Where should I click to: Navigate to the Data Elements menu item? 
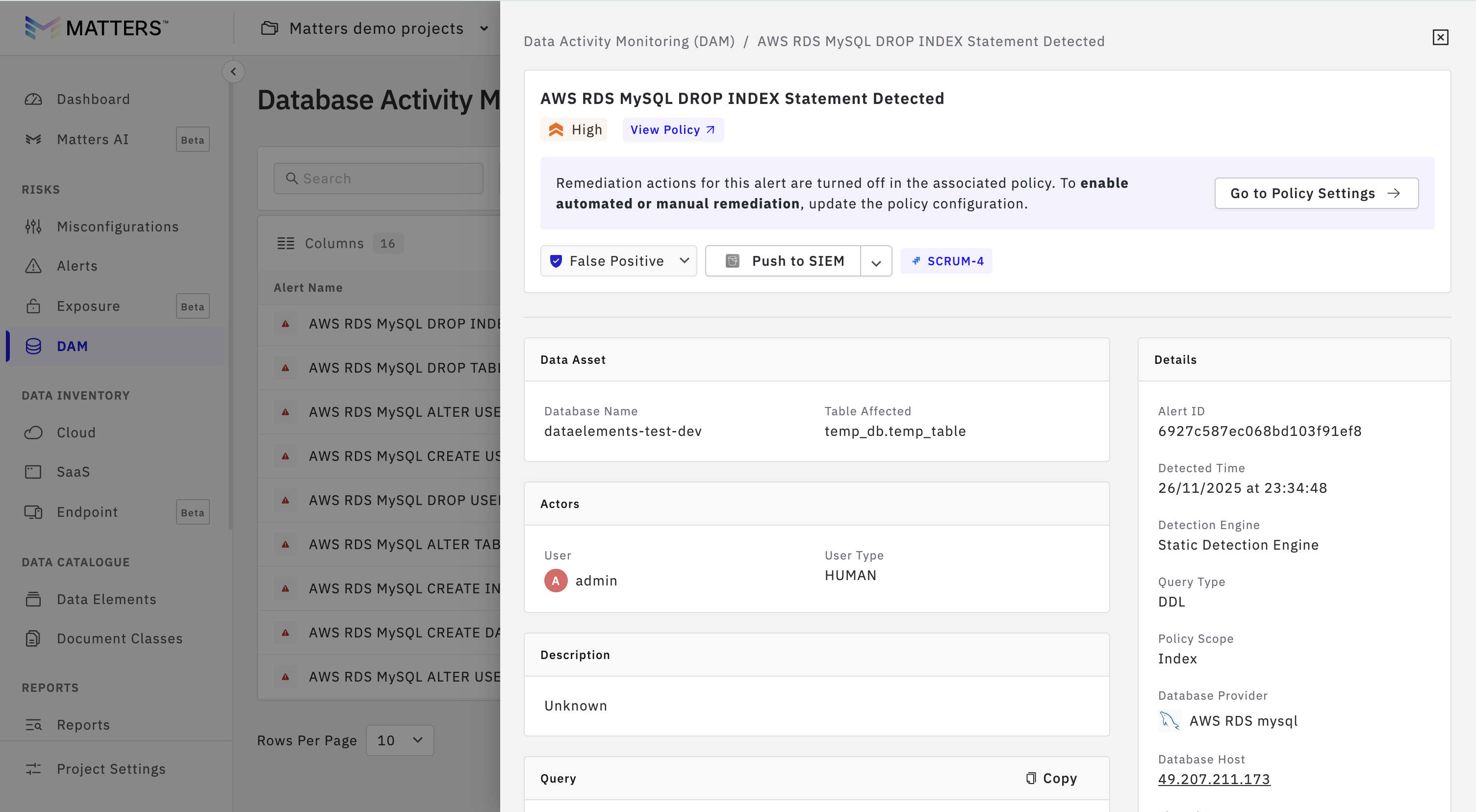(x=106, y=599)
